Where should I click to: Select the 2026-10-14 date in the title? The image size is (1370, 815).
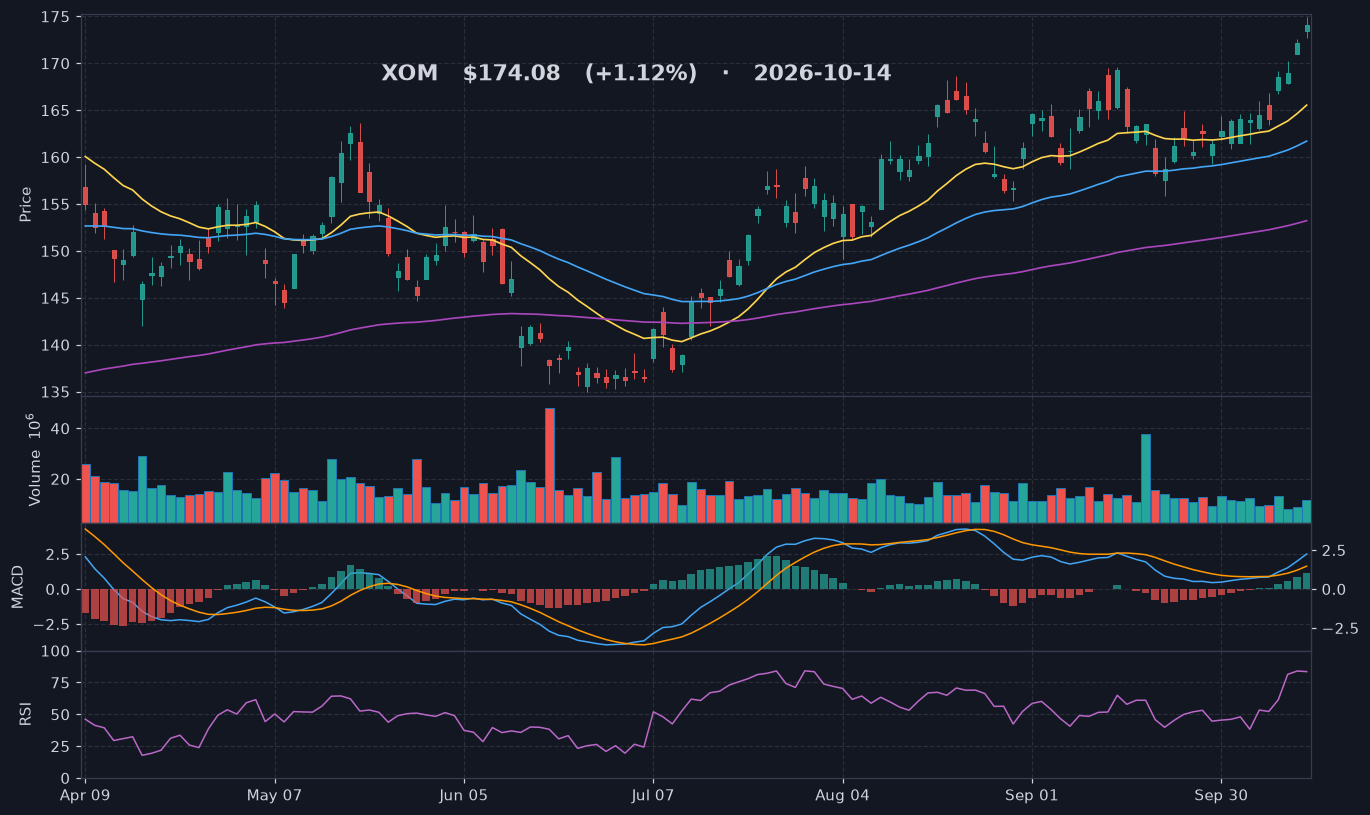822,73
